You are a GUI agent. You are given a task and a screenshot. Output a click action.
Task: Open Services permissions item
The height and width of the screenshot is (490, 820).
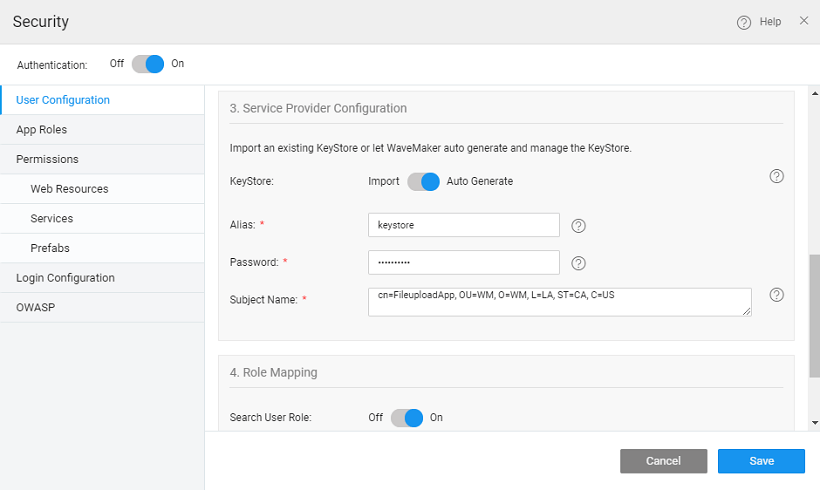(52, 219)
